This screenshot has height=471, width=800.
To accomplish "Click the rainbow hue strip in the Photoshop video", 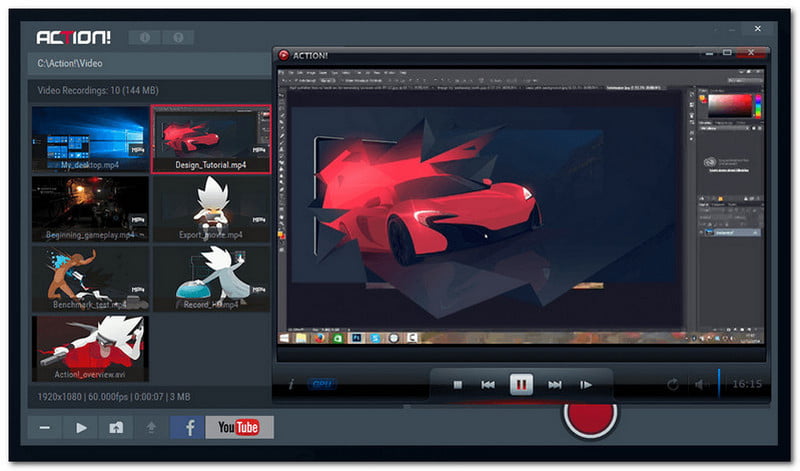I will (x=759, y=105).
